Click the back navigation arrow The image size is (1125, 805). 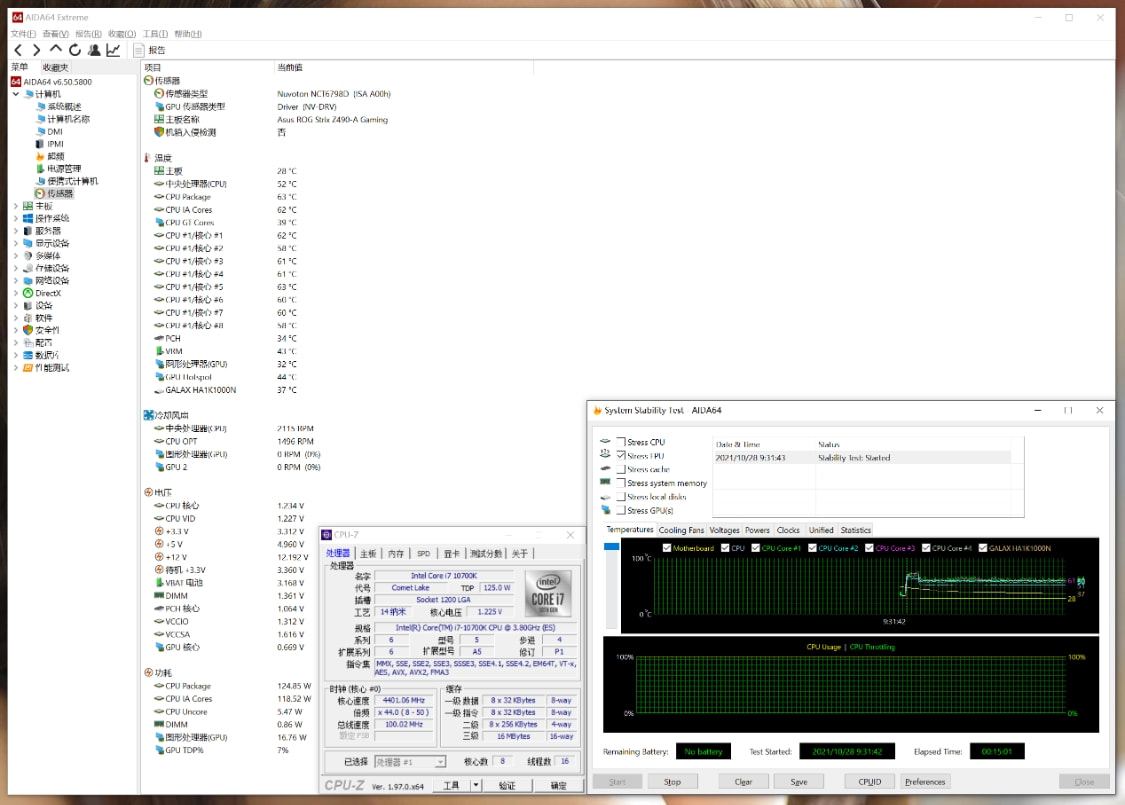click(18, 50)
